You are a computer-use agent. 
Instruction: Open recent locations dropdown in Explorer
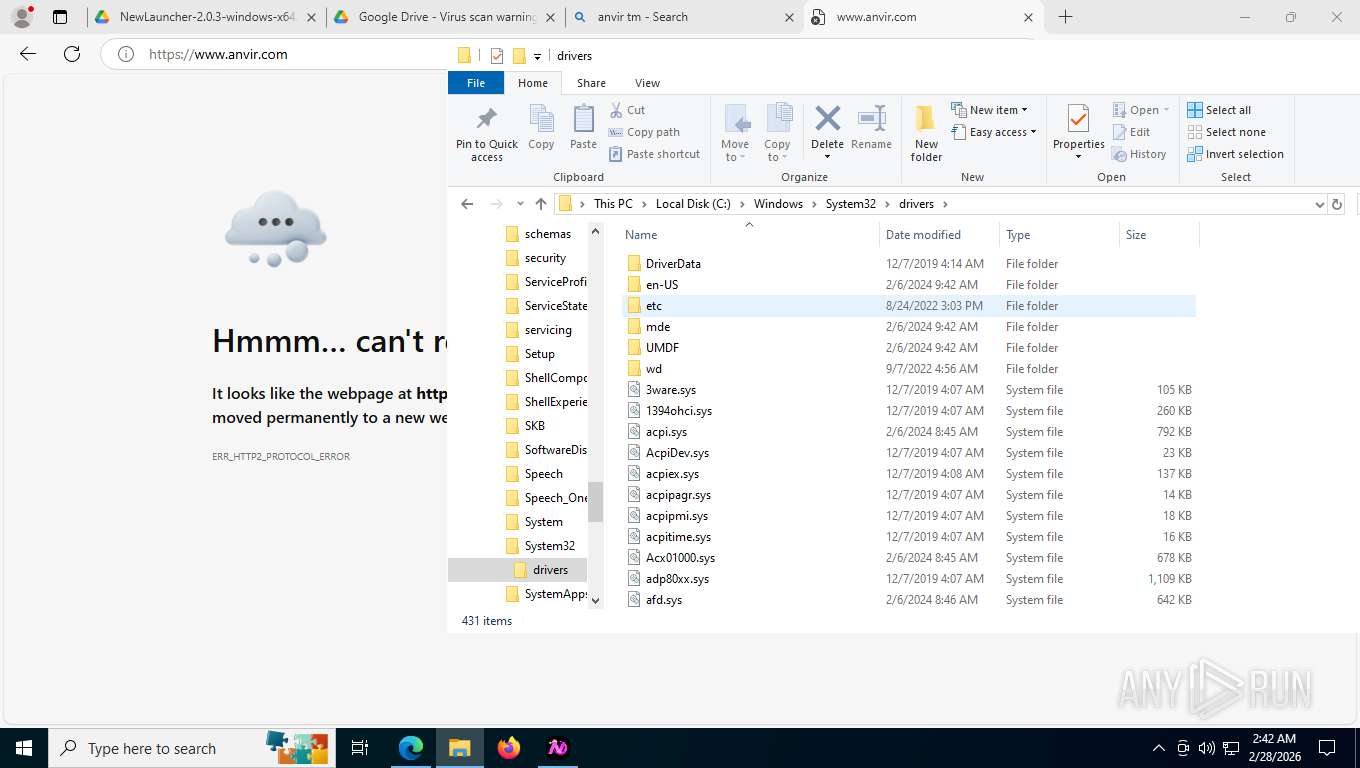pyautogui.click(x=520, y=204)
